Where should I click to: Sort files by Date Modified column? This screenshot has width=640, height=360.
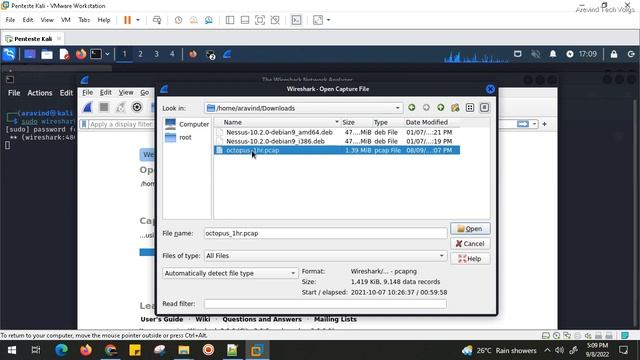click(432, 122)
